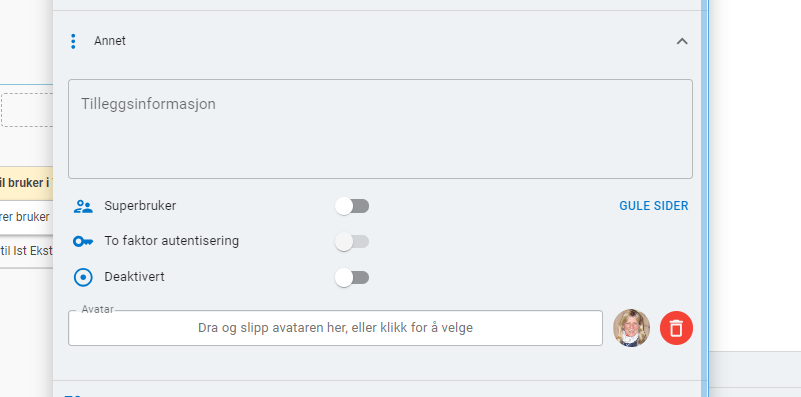
Task: Collapse the Annet section with the chevron
Action: pyautogui.click(x=682, y=41)
